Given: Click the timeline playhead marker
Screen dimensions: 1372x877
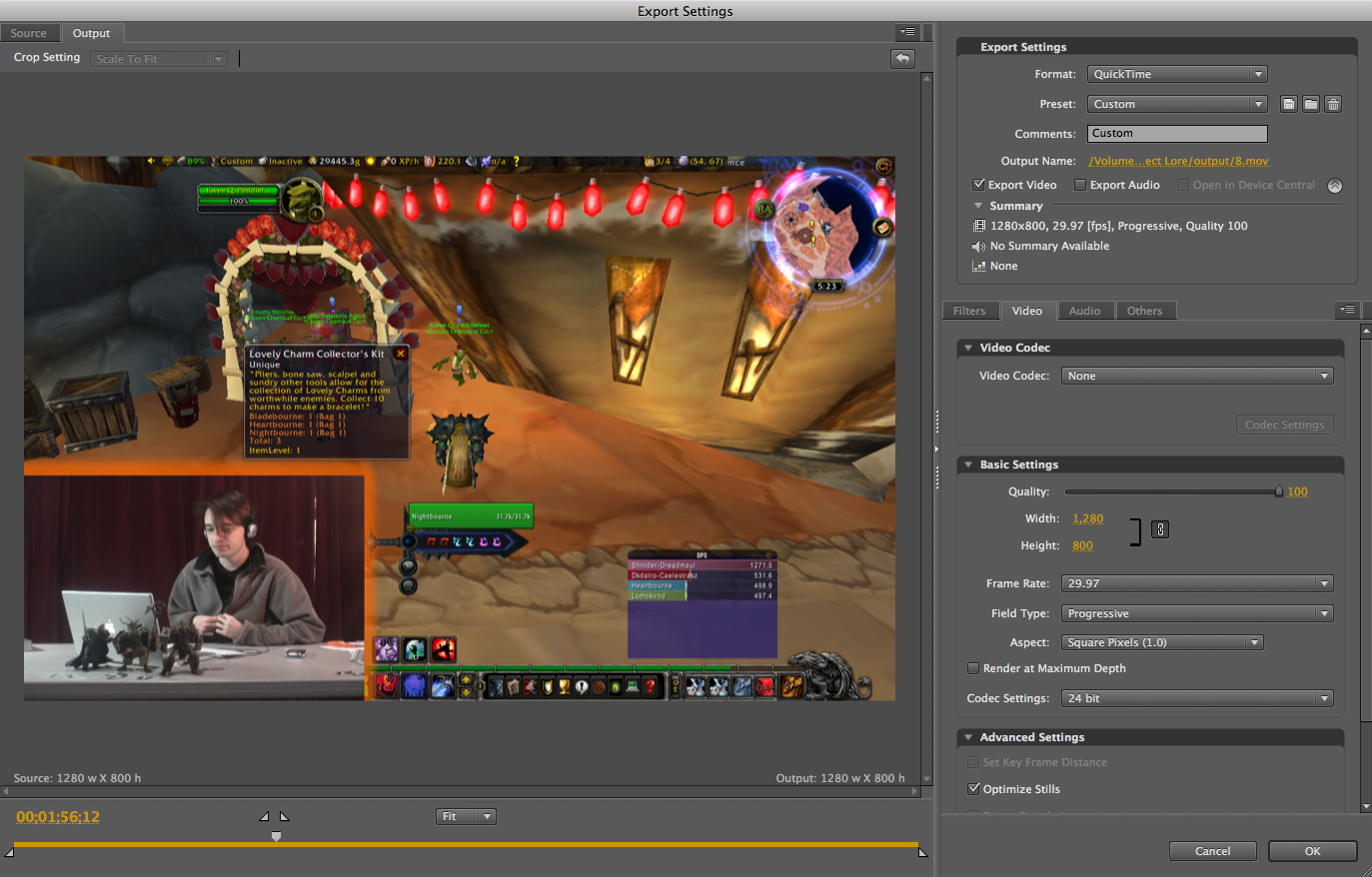Looking at the screenshot, I should point(277,836).
